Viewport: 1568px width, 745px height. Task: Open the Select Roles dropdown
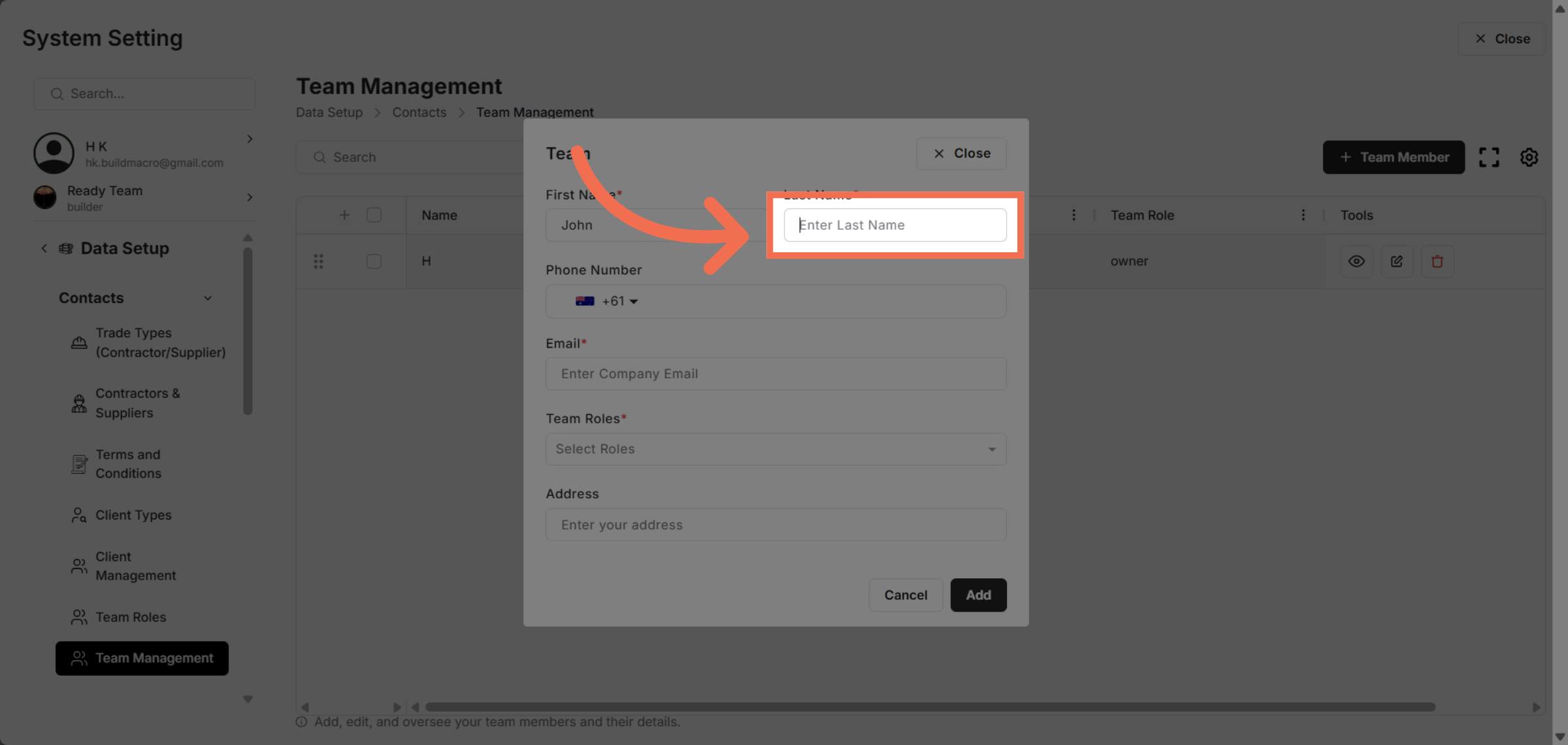pyautogui.click(x=776, y=449)
